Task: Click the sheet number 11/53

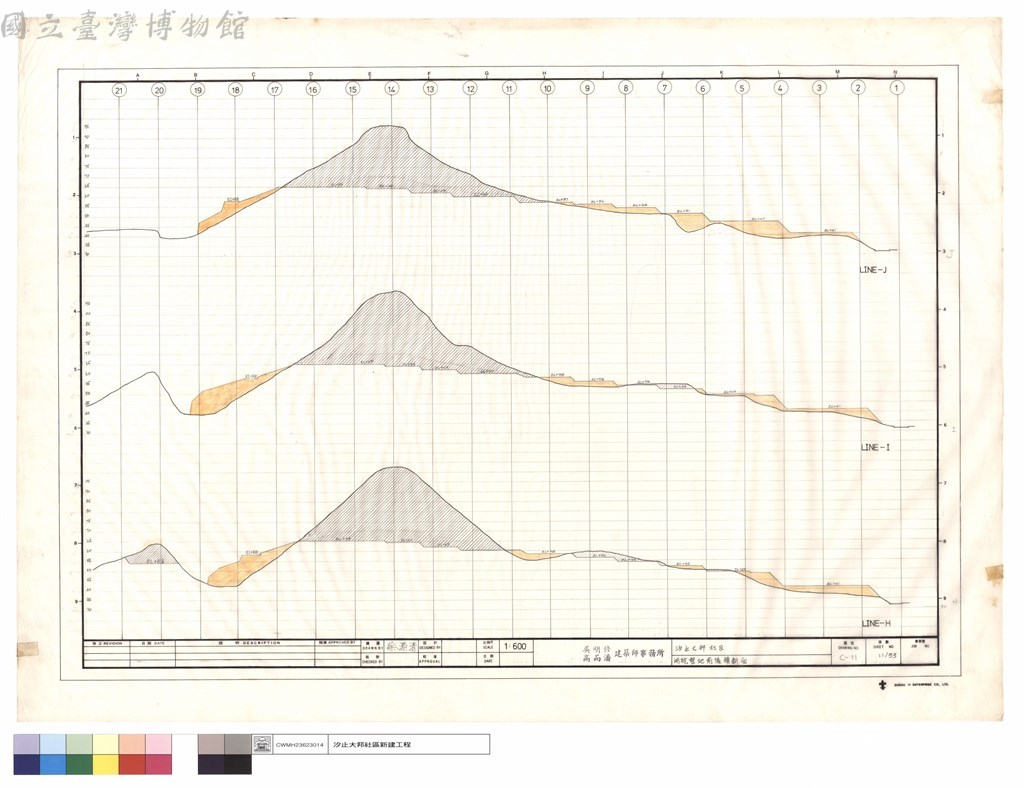Action: tap(887, 655)
